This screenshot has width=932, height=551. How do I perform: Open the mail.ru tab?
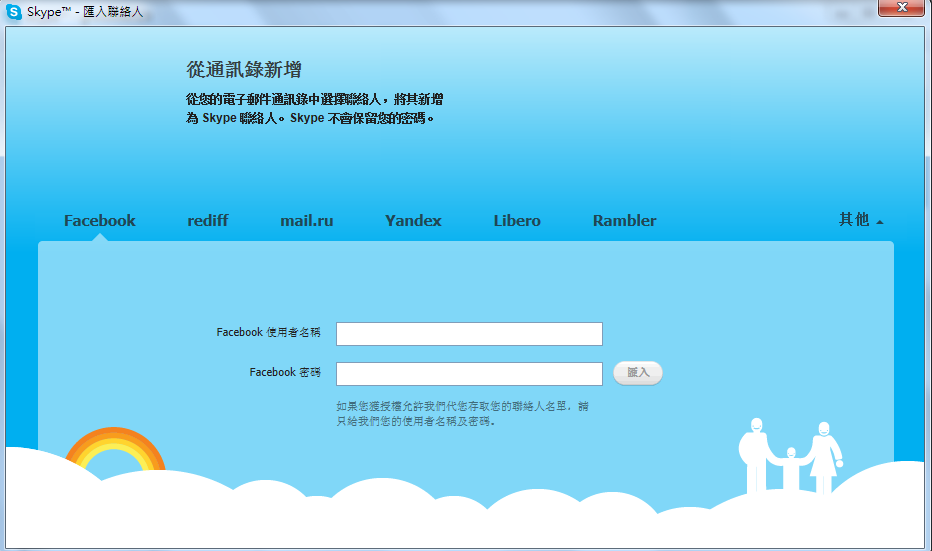coord(307,221)
